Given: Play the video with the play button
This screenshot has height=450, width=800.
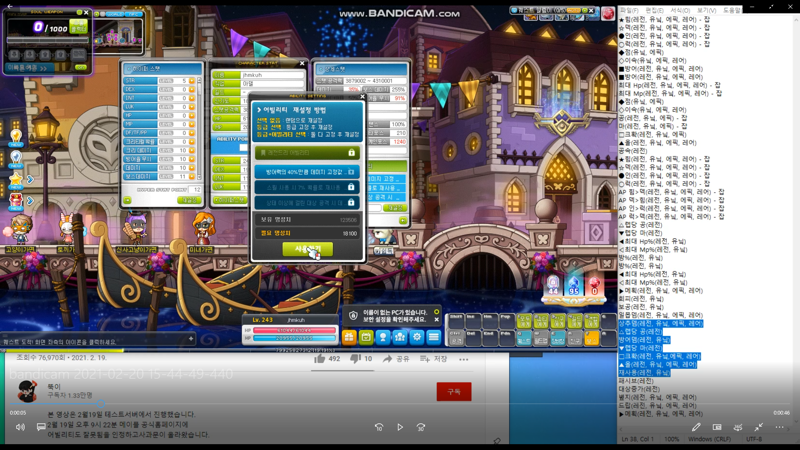Looking at the screenshot, I should tap(400, 427).
